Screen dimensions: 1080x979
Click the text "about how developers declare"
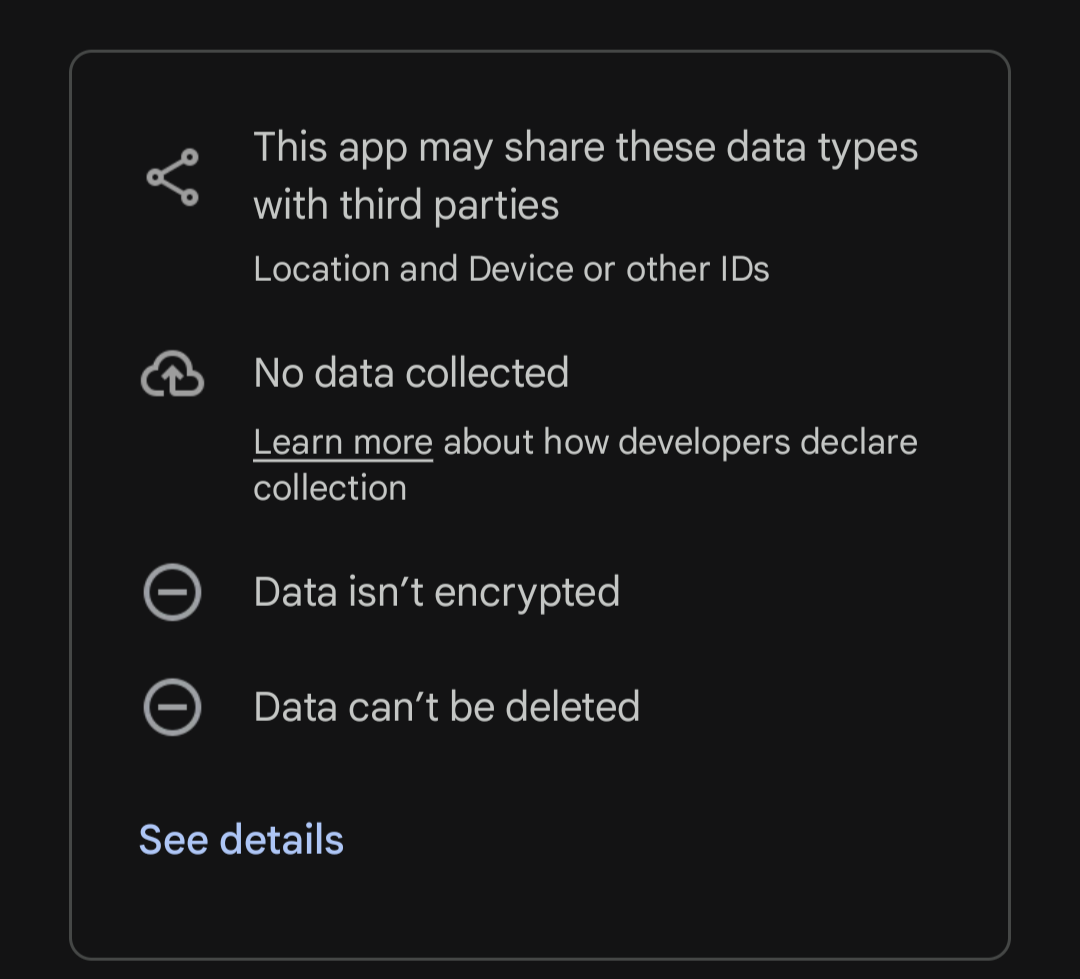click(x=681, y=442)
